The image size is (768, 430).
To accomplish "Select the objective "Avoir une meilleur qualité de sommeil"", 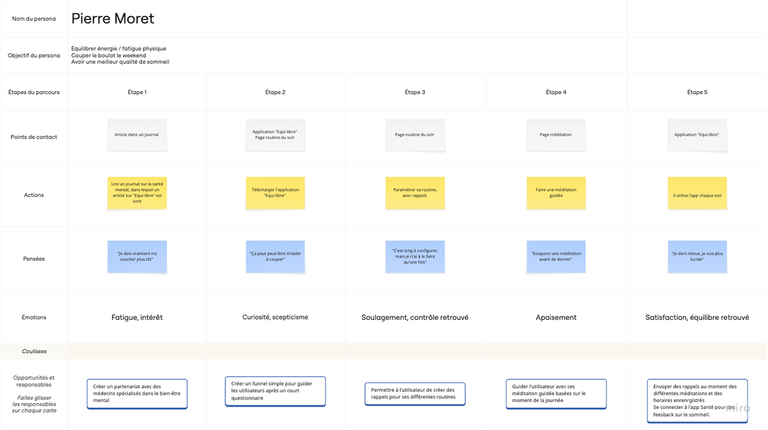I will click(120, 62).
